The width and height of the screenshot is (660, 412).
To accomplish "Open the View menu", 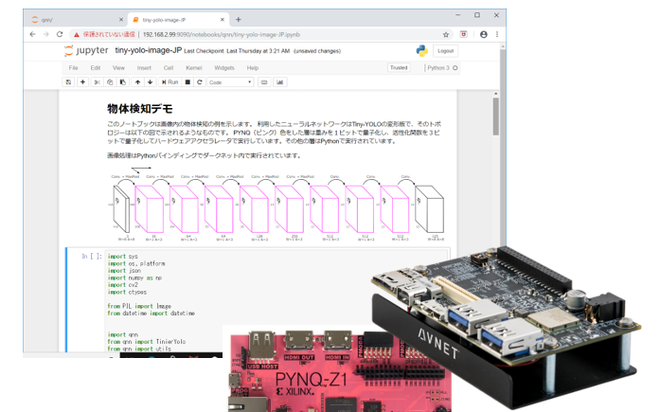I will tap(119, 68).
